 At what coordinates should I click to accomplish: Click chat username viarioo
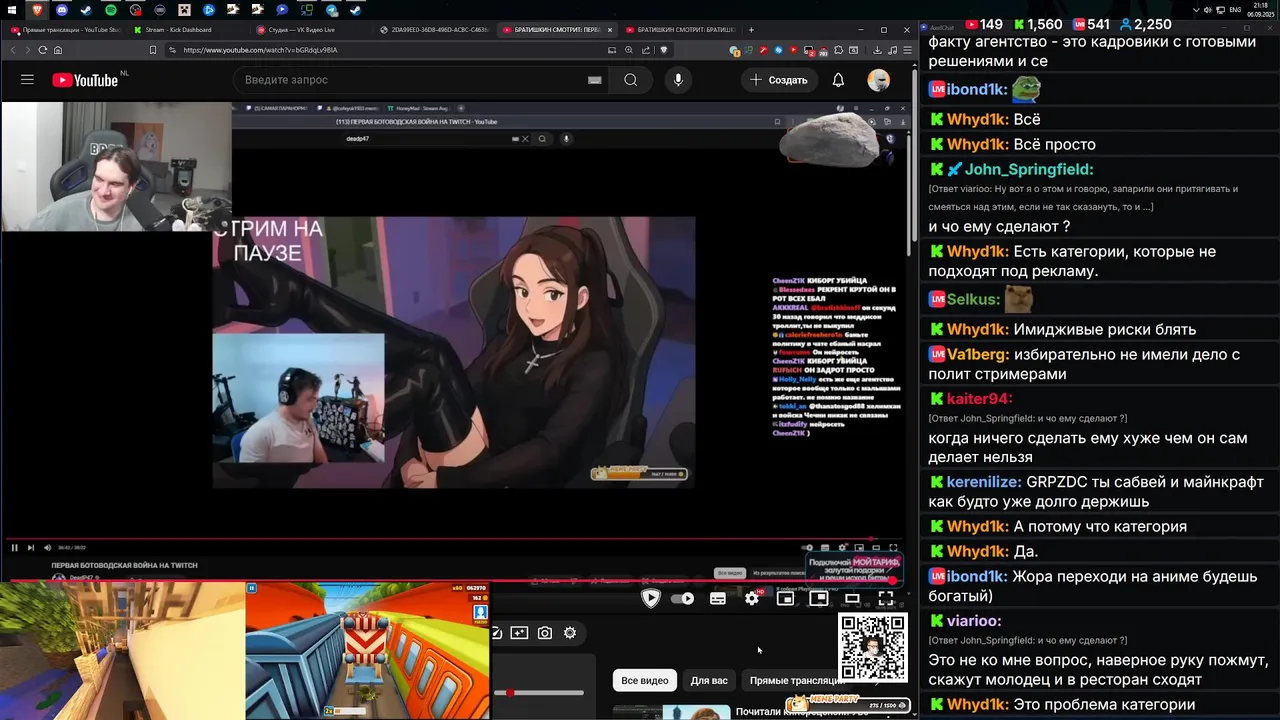click(x=974, y=621)
